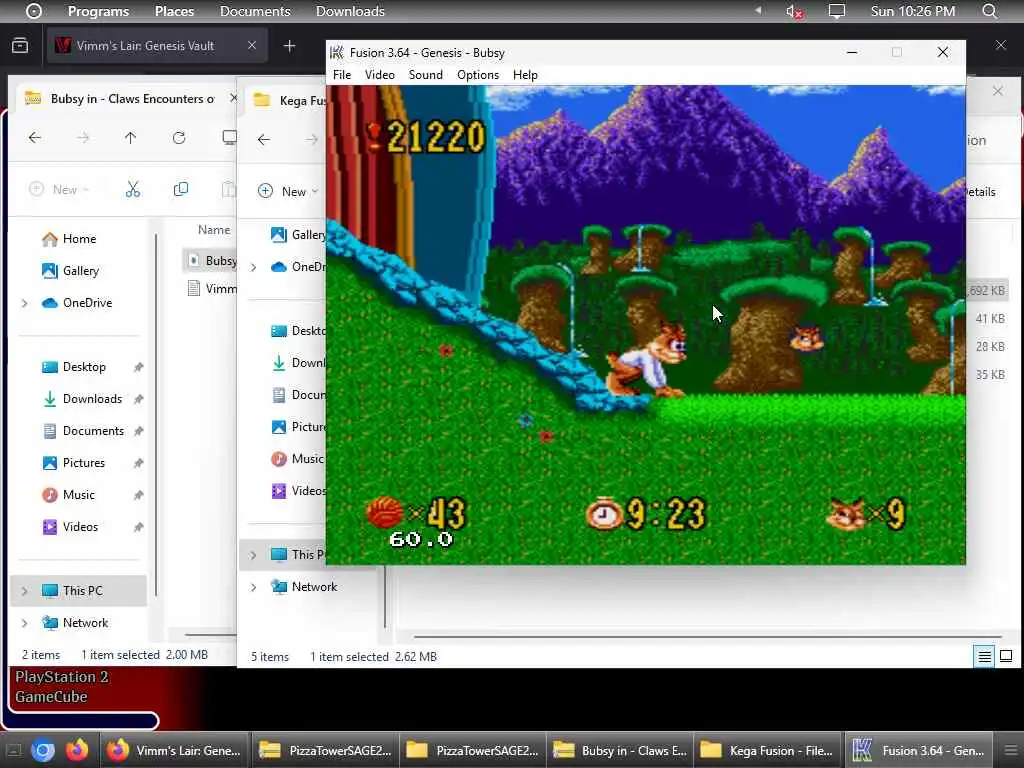Expand OneDrive in Bubsy explorer sidebar
This screenshot has width=1024, height=768.
[25, 303]
